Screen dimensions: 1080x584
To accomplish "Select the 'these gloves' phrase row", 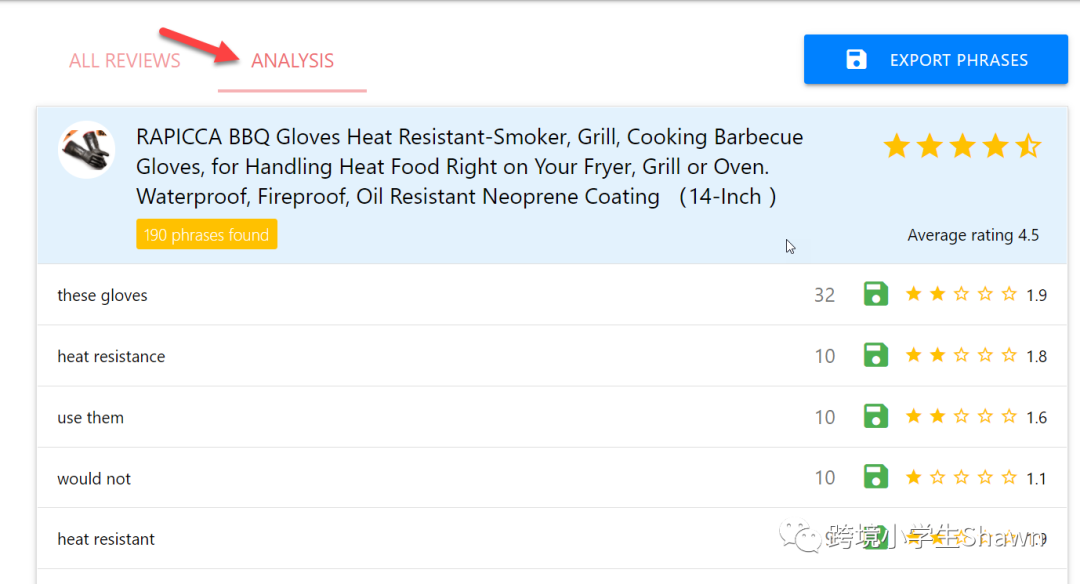I will [x=102, y=296].
